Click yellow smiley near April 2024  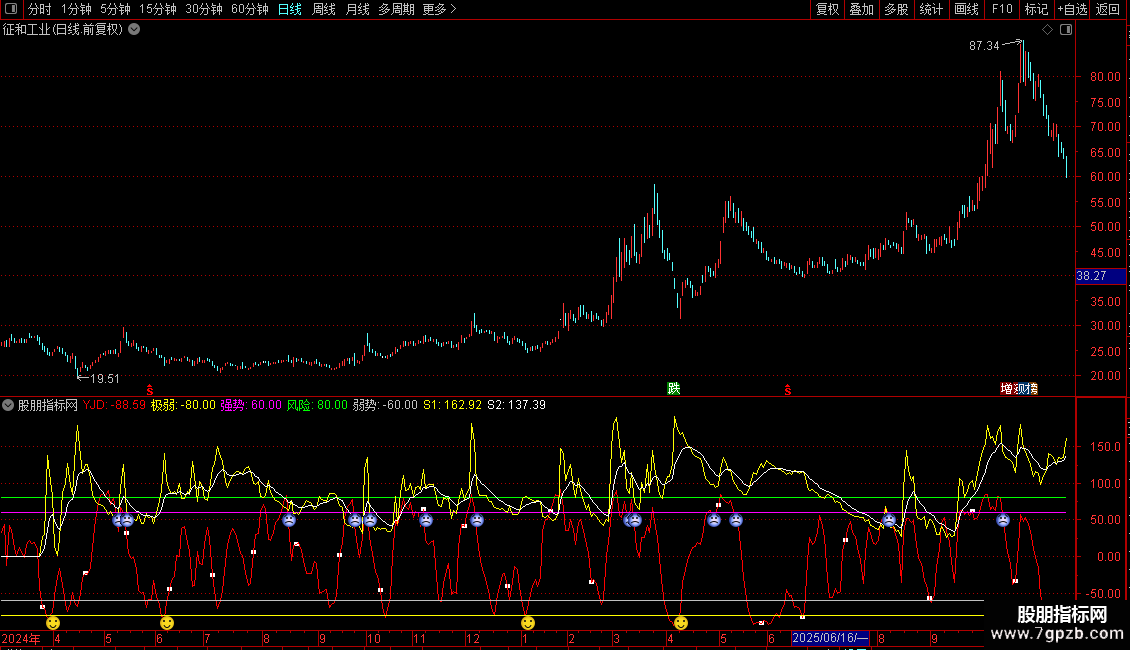pos(53,623)
